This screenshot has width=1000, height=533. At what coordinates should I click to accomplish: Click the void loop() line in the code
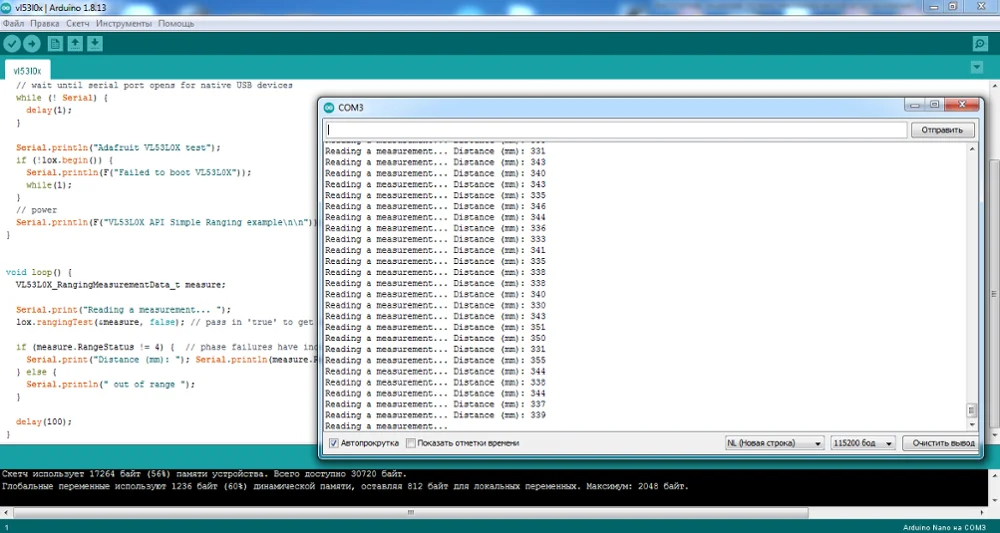click(39, 272)
